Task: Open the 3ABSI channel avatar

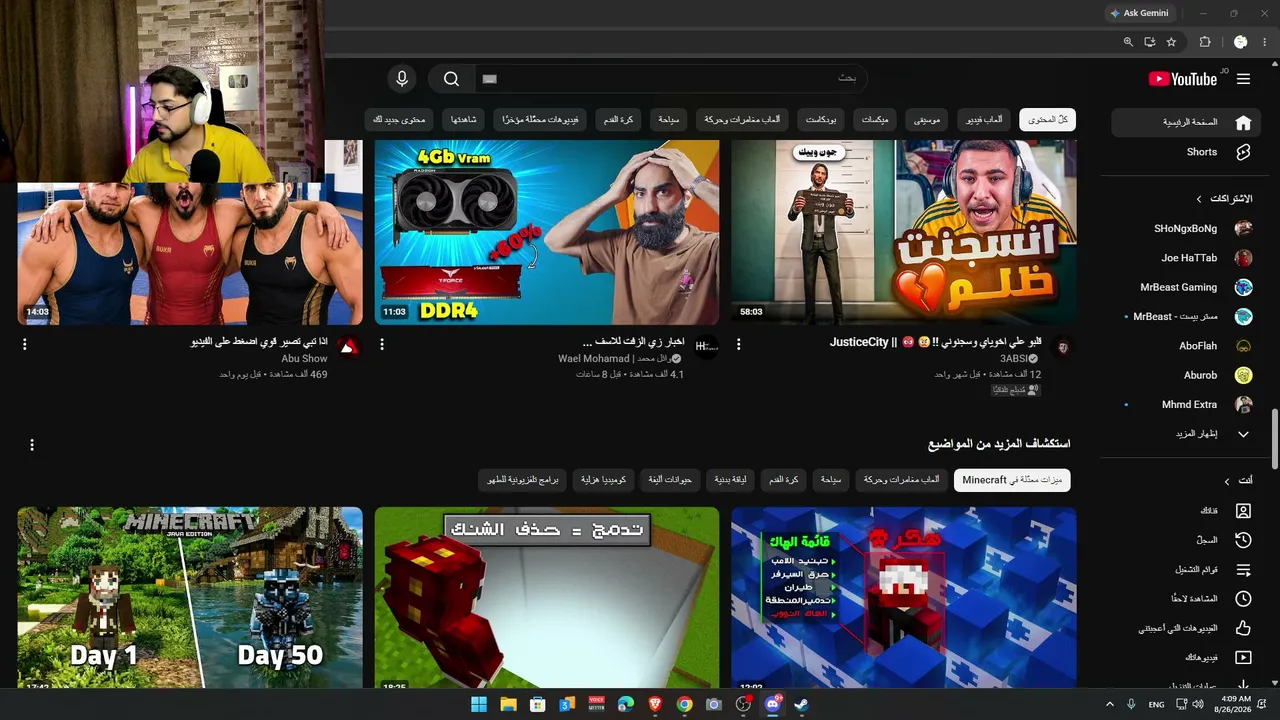Action: pos(1062,347)
